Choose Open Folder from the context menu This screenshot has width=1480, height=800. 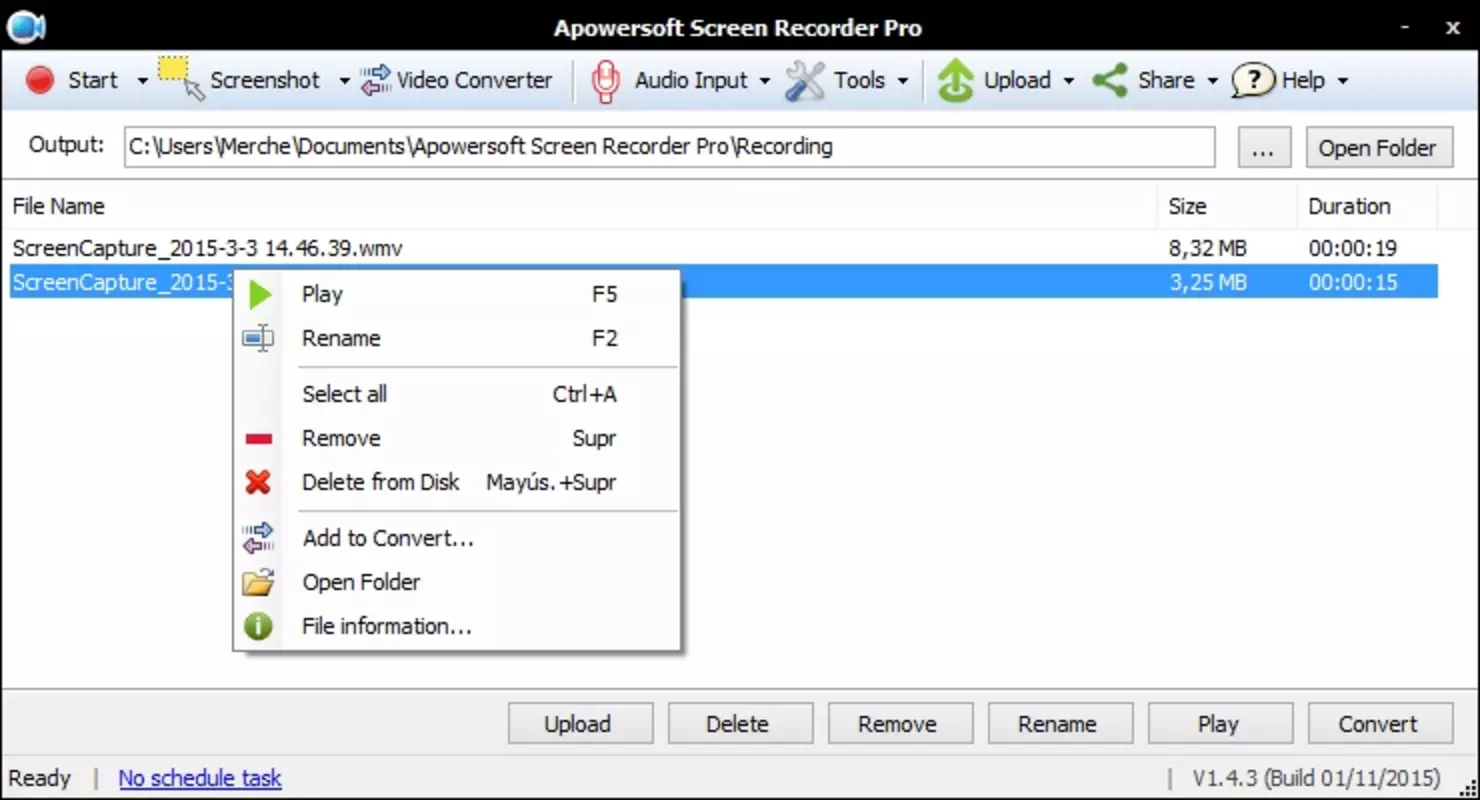458,582
